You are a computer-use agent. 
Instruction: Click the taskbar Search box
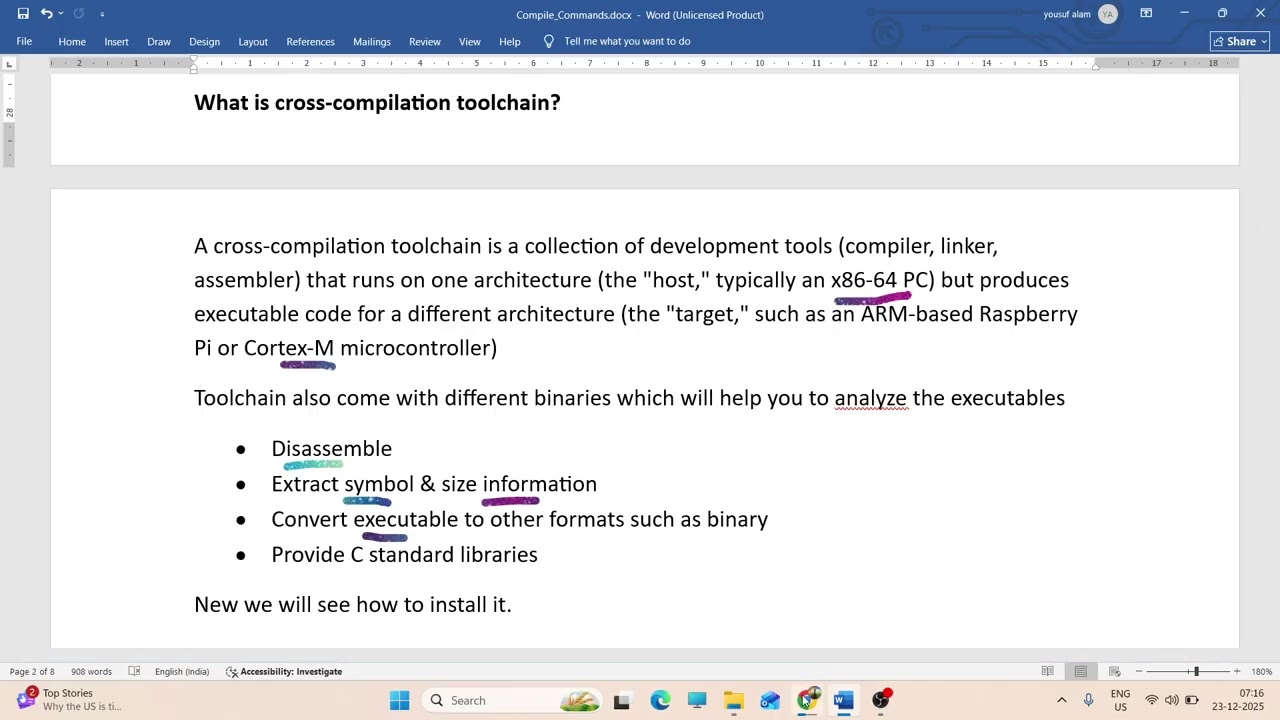point(511,700)
